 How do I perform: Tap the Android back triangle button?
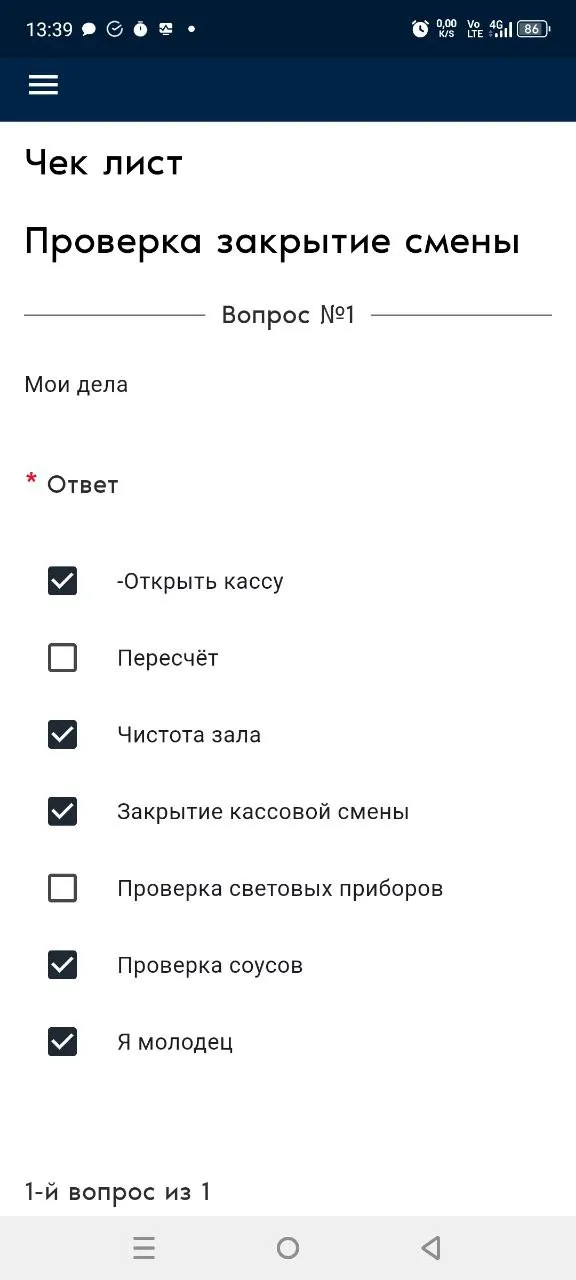pos(431,1248)
